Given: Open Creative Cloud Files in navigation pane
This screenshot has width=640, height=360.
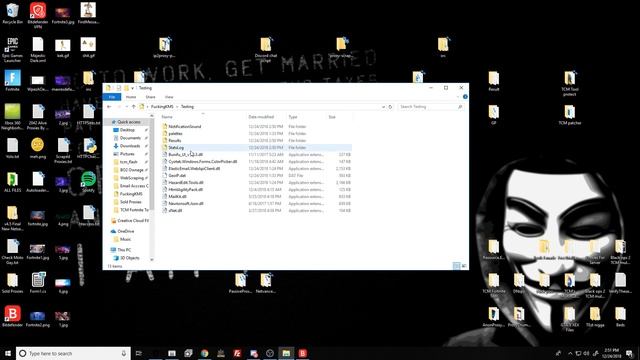Looking at the screenshot, I should (133, 220).
